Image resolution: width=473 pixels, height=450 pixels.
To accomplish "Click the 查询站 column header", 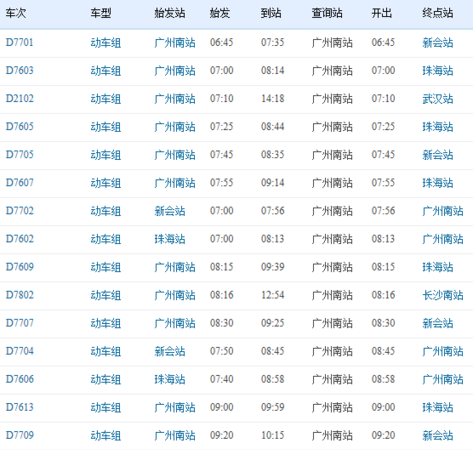I will pos(327,13).
